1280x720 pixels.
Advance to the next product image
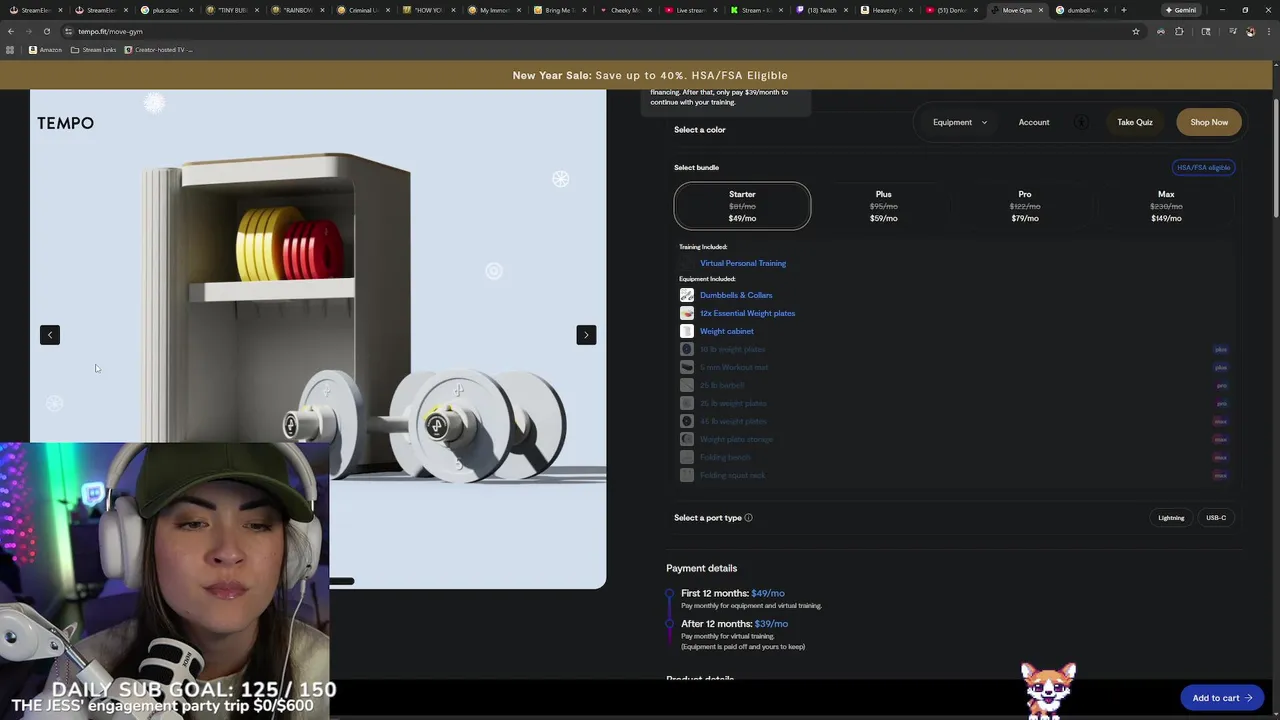pos(586,335)
